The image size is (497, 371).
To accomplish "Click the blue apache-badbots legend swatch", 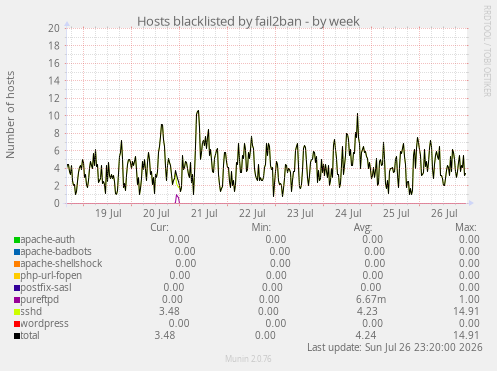I will (x=17, y=252).
